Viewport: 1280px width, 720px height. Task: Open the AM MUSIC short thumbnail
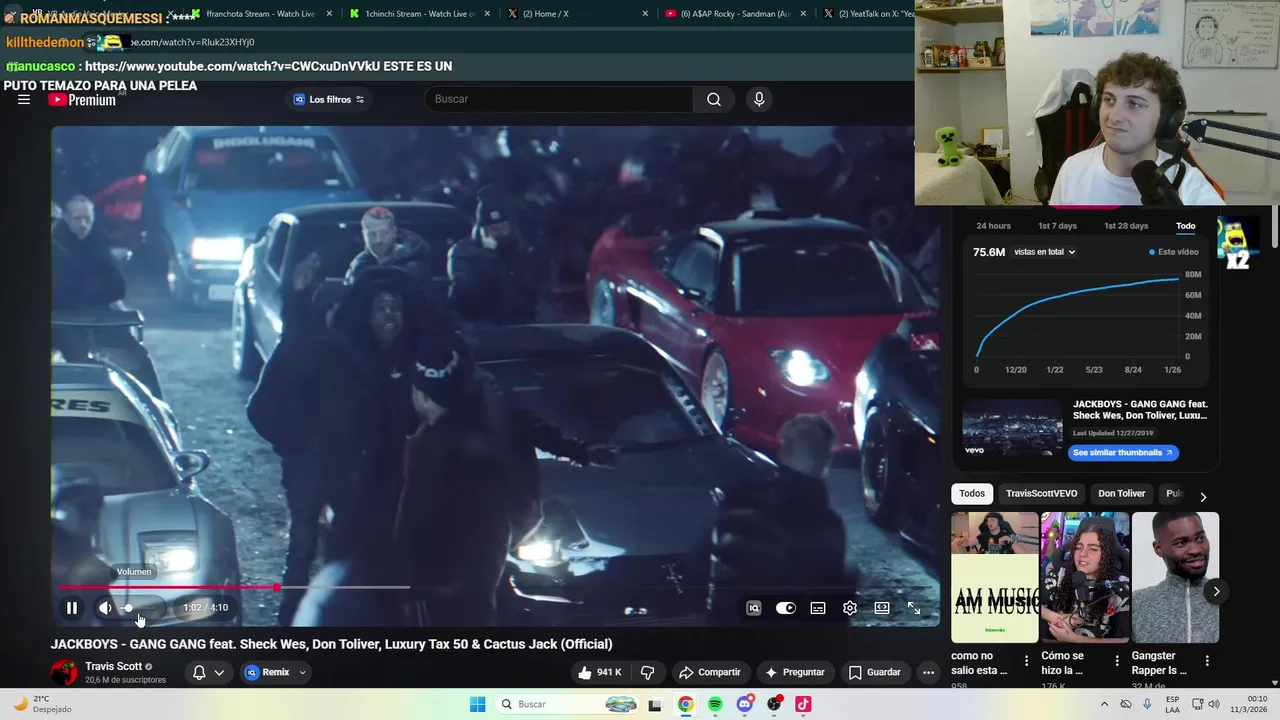995,577
